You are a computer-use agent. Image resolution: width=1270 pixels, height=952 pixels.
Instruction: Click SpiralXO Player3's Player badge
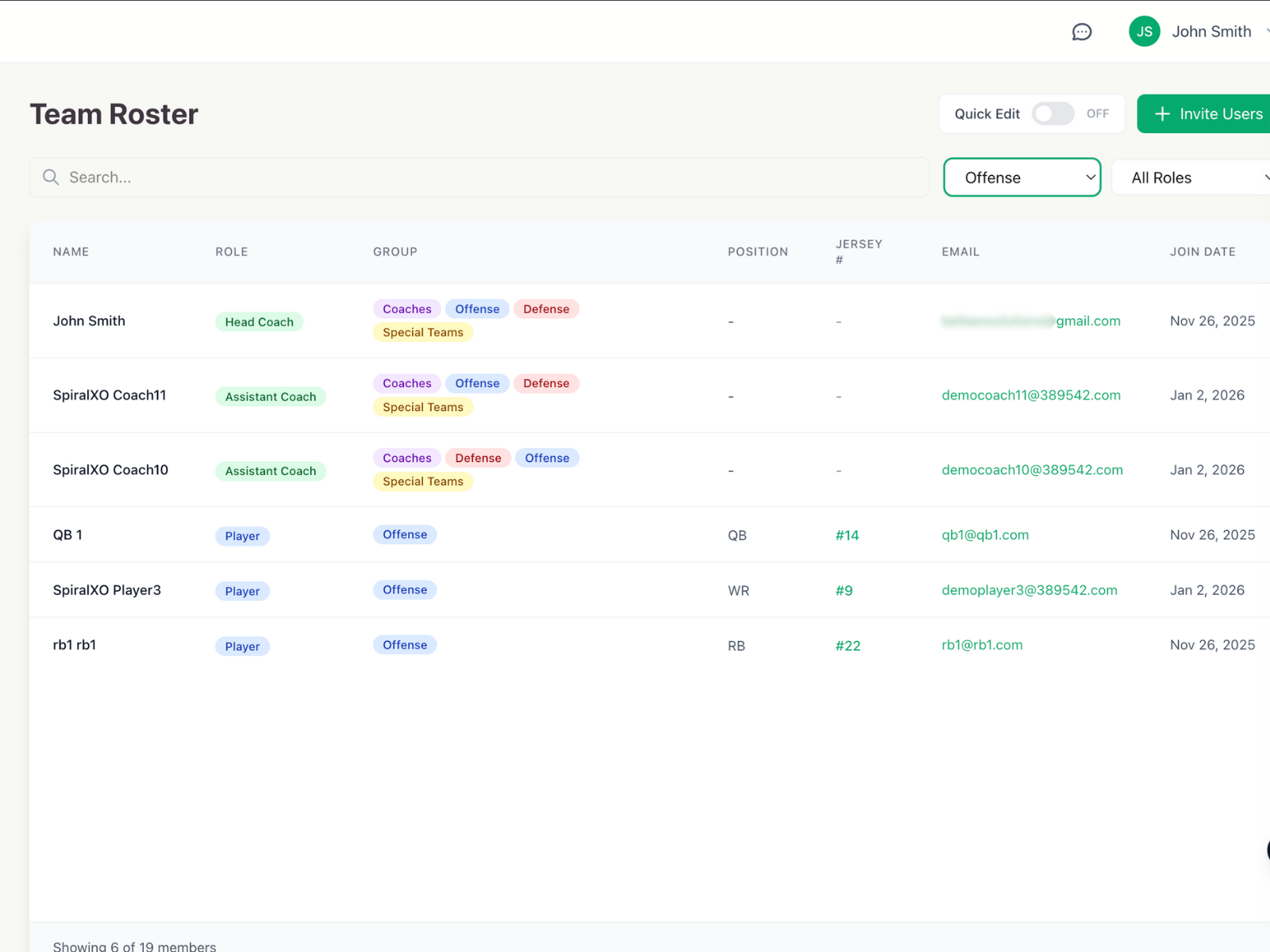[242, 591]
